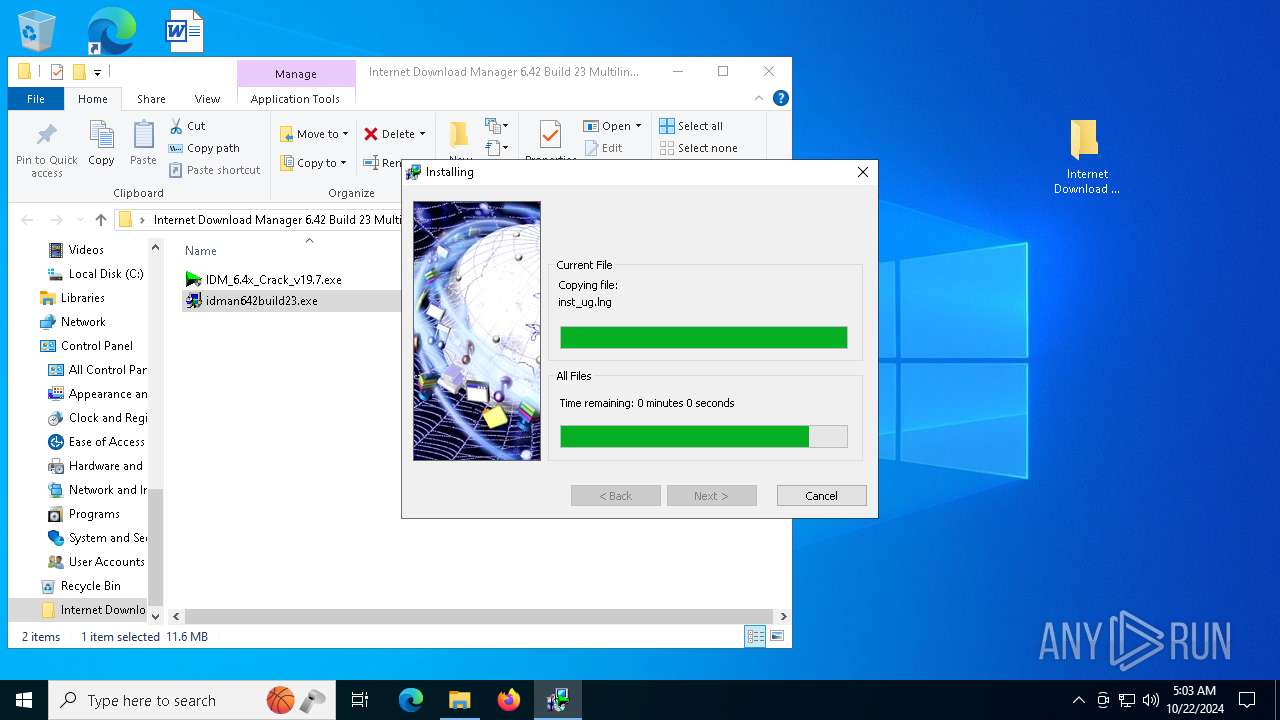Screen dimensions: 1280x720
Task: Open the notification center icon
Action: tap(1247, 700)
